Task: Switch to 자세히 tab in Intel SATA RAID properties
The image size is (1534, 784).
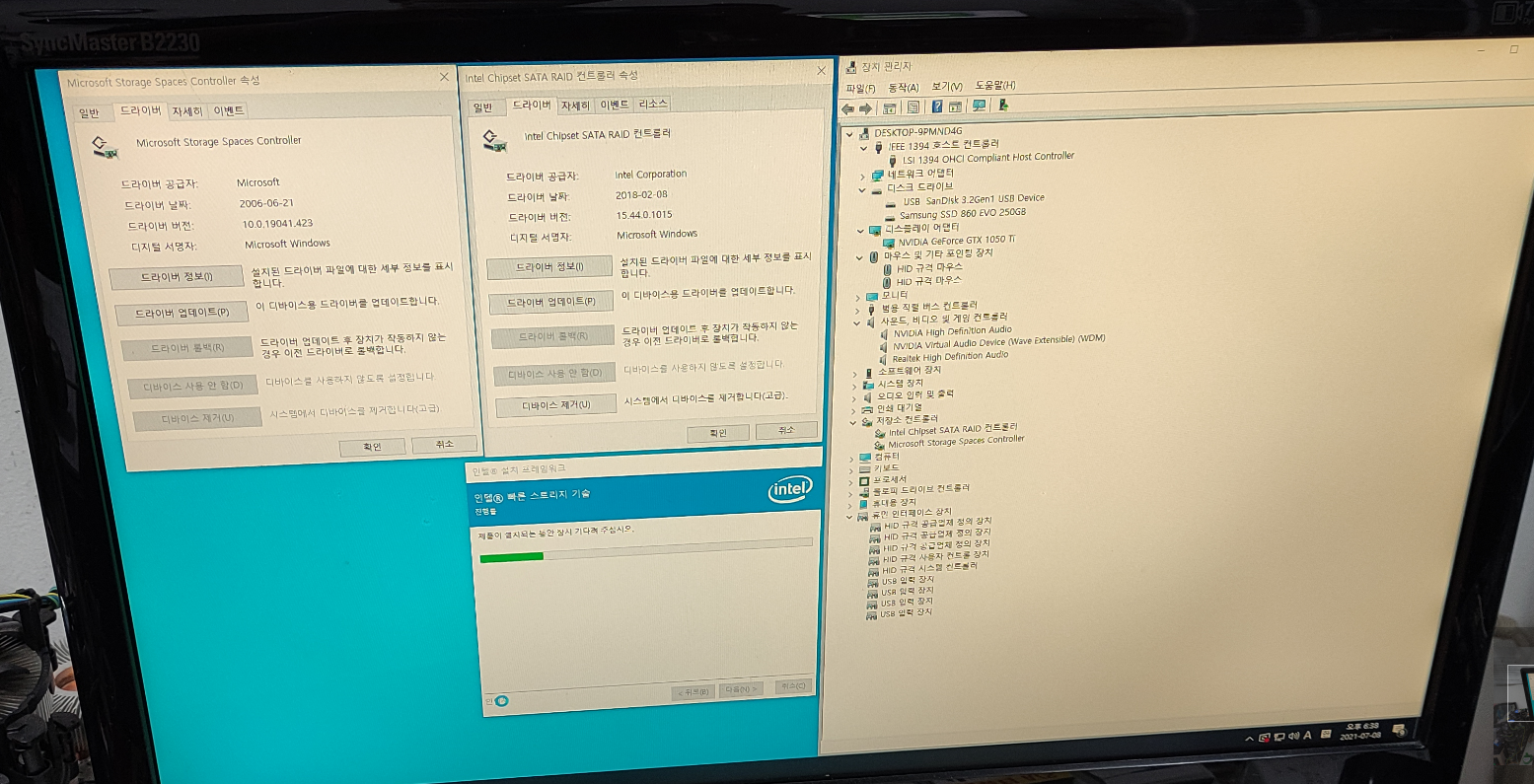Action: [575, 106]
